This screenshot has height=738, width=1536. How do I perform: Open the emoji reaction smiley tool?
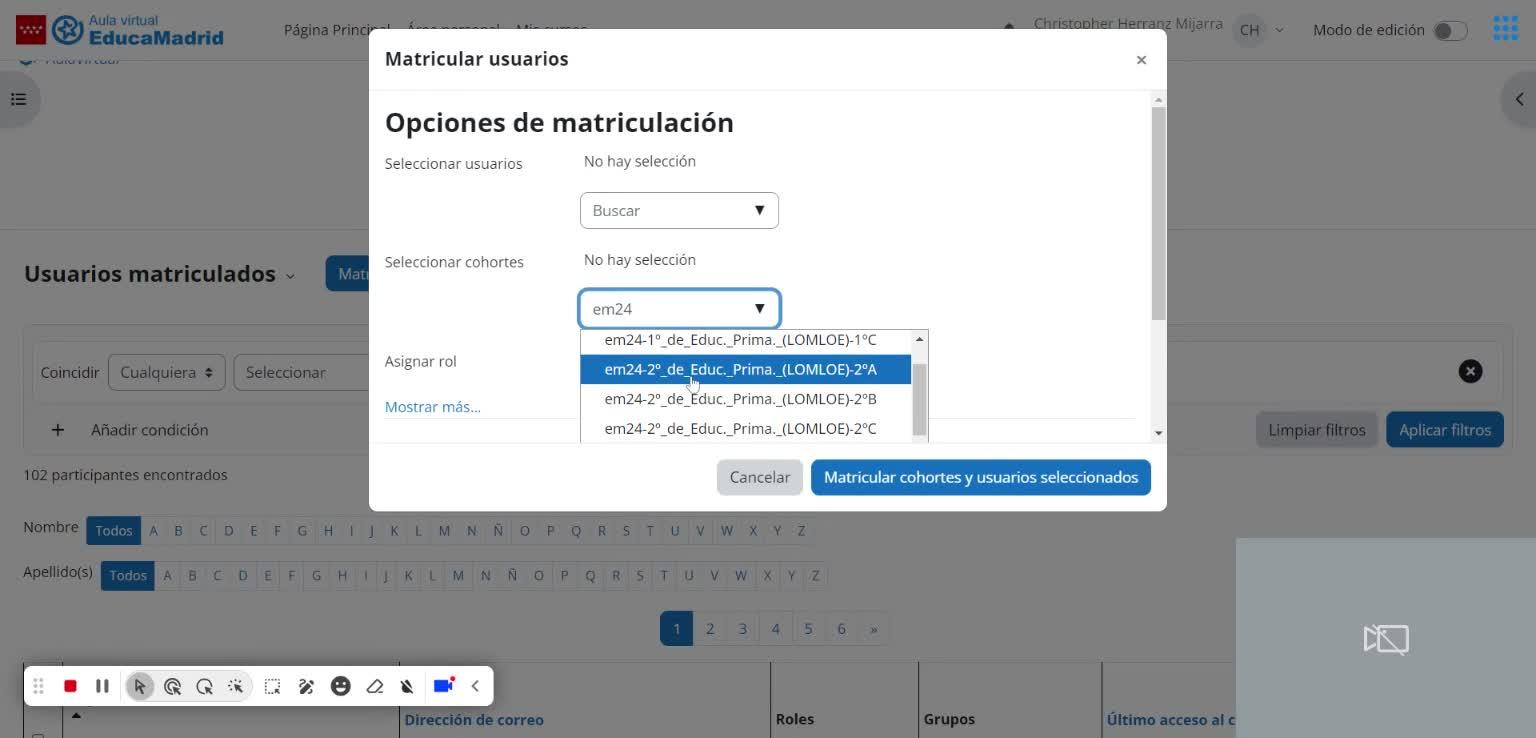click(341, 686)
